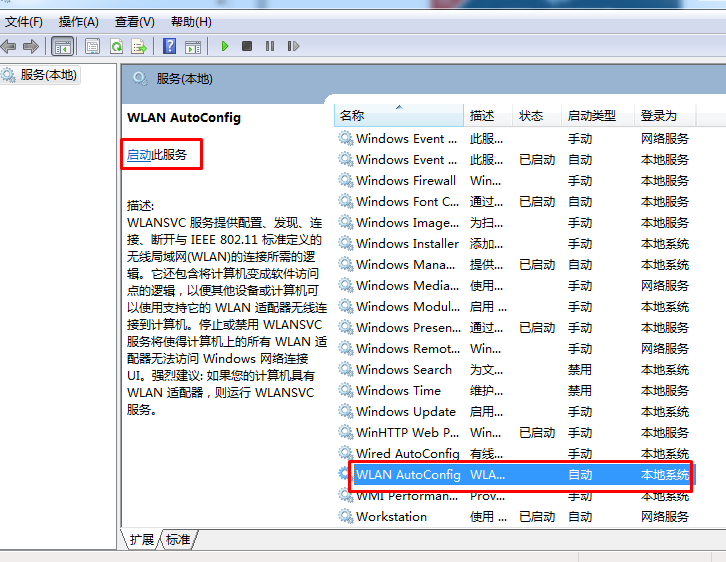Open the 操作(A) menu
Image resolution: width=726 pixels, height=562 pixels.
click(78, 21)
